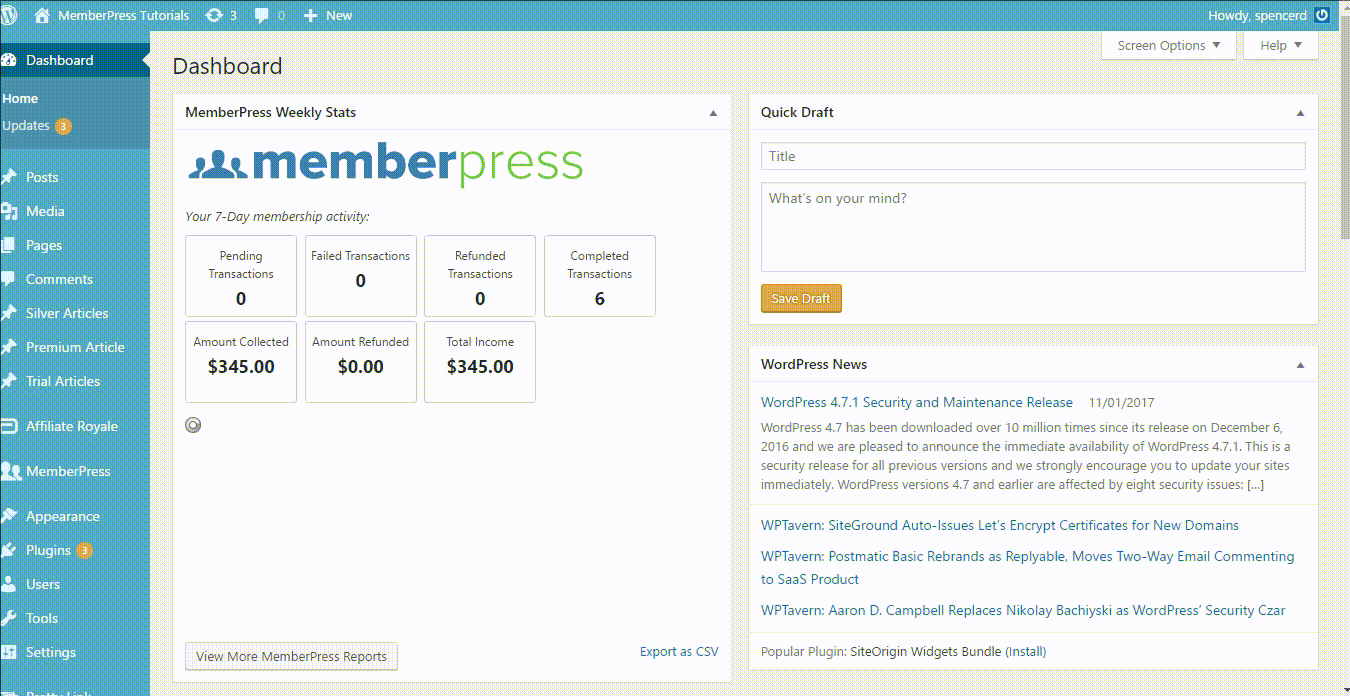
Task: Click the MemberPress people icon in the sidebar
Action: 11,471
